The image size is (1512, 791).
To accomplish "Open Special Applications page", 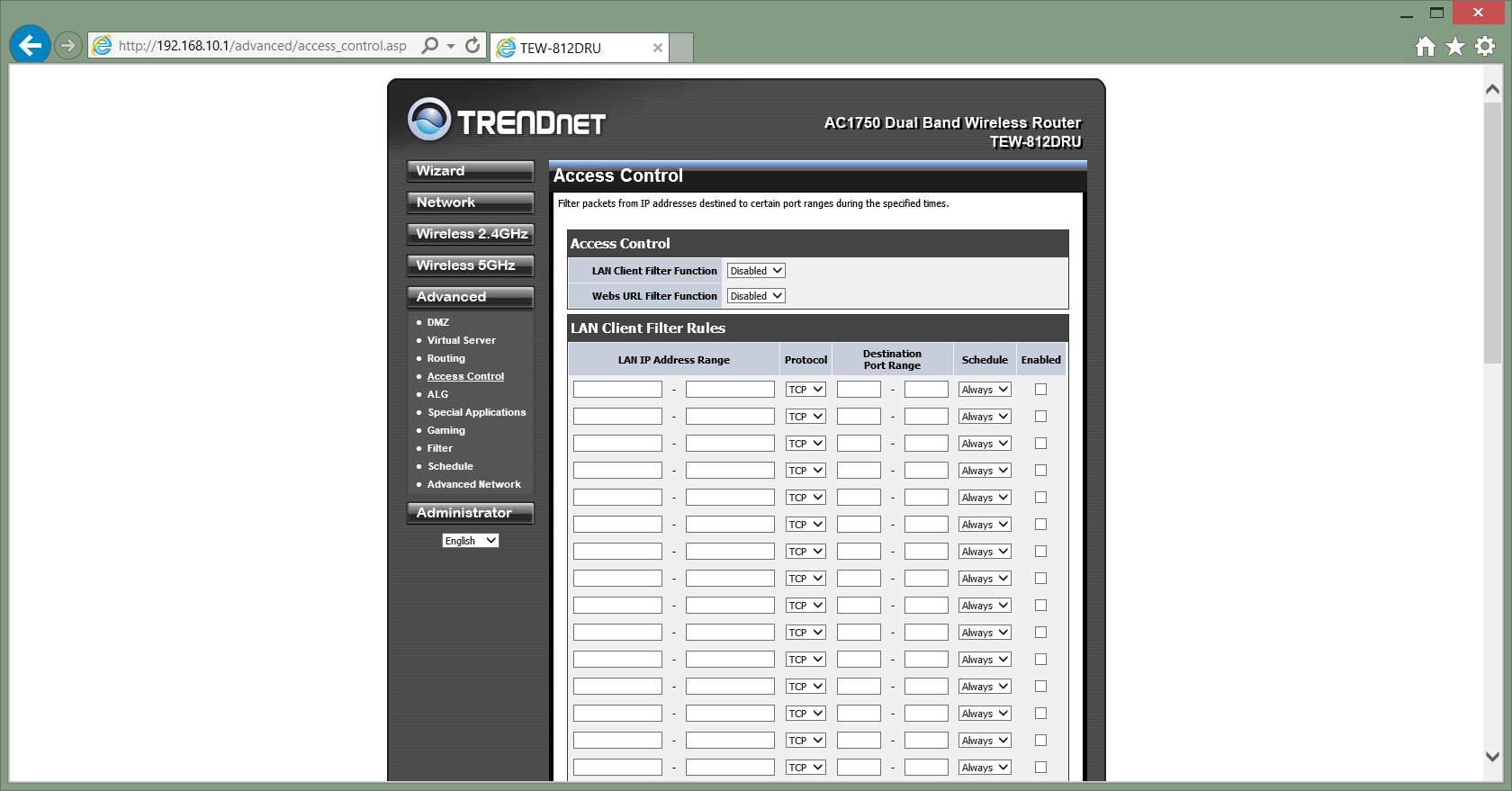I will (x=476, y=412).
